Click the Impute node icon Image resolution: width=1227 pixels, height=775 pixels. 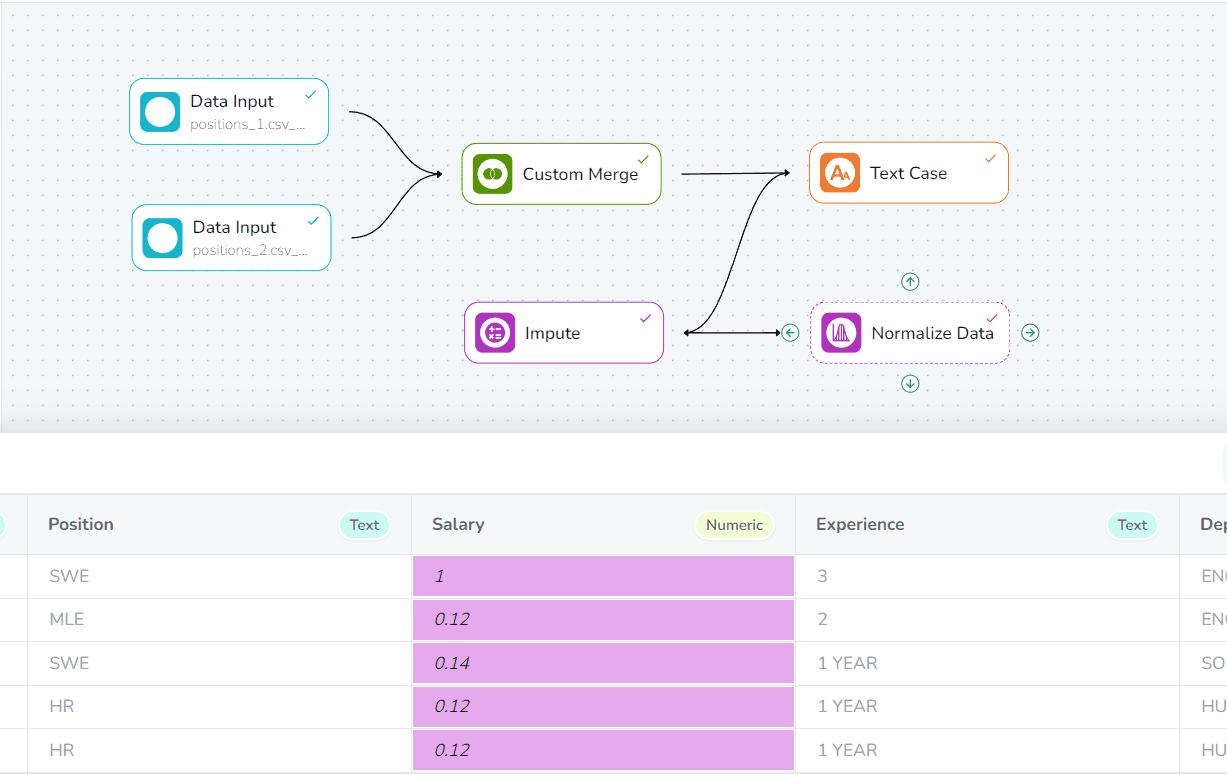(x=495, y=332)
